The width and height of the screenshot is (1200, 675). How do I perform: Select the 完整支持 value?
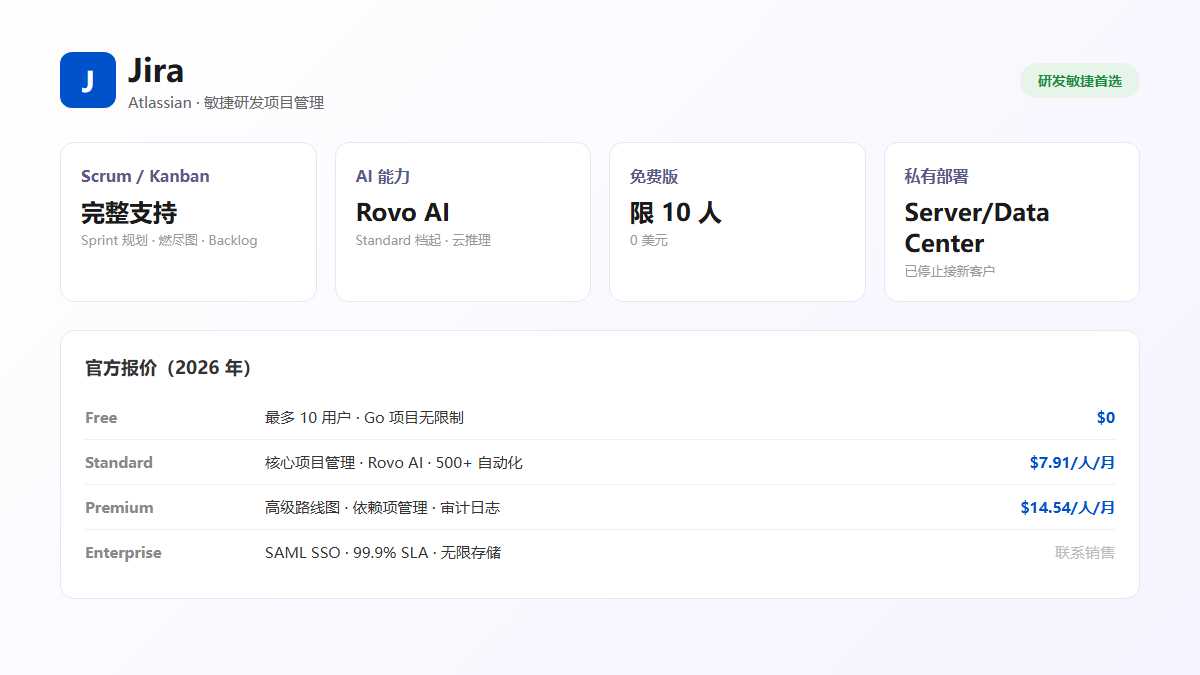click(129, 213)
